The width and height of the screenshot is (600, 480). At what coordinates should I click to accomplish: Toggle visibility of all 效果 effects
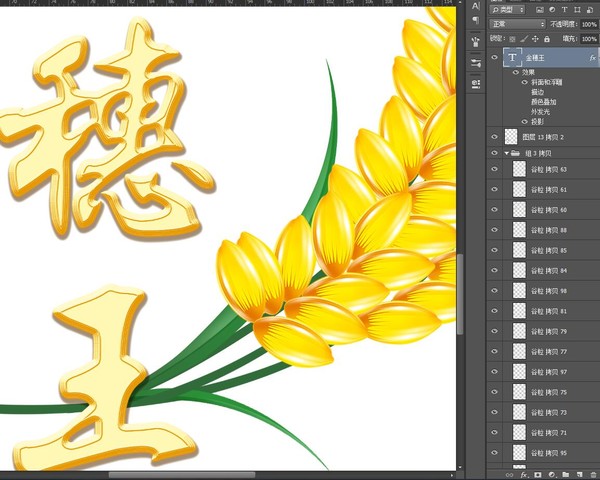[516, 72]
